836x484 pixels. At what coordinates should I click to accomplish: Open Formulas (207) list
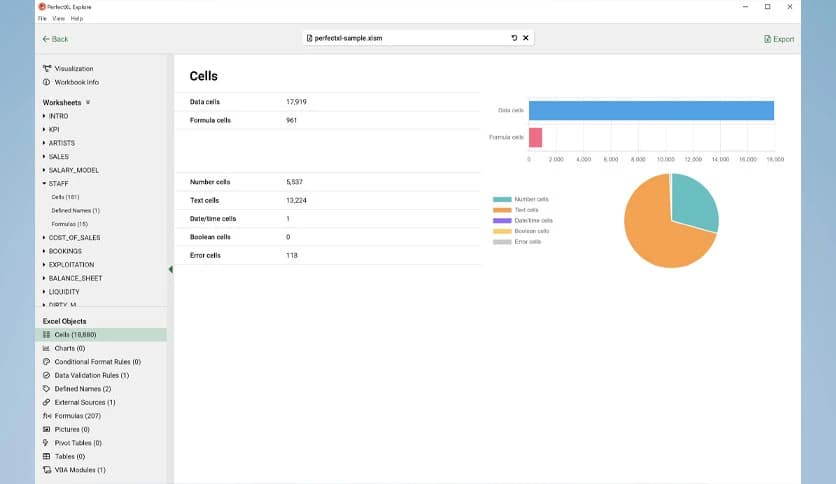[71, 416]
